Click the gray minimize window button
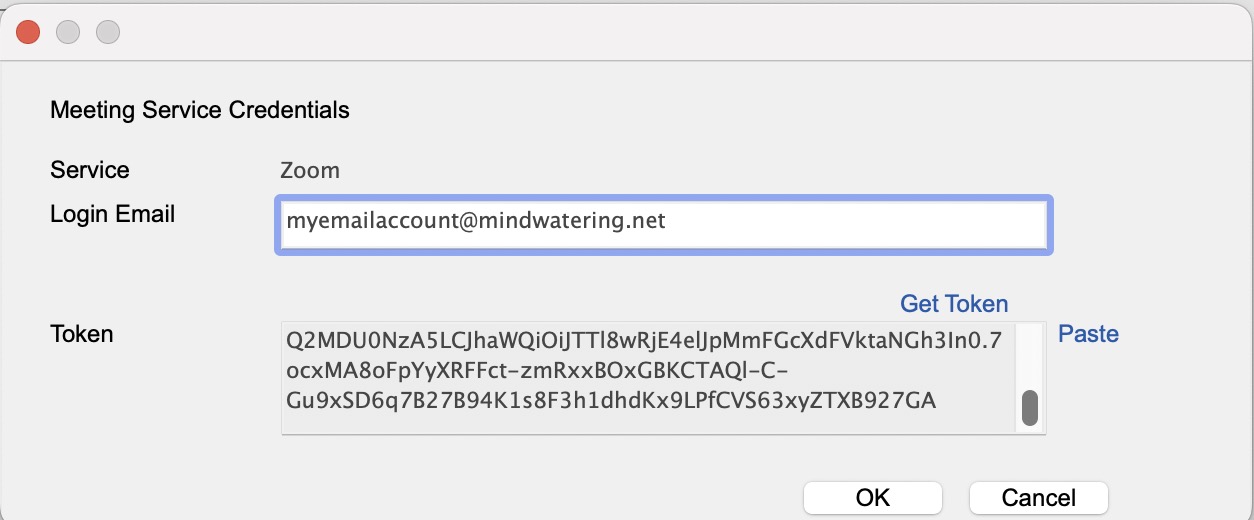The height and width of the screenshot is (520, 1254). (68, 32)
